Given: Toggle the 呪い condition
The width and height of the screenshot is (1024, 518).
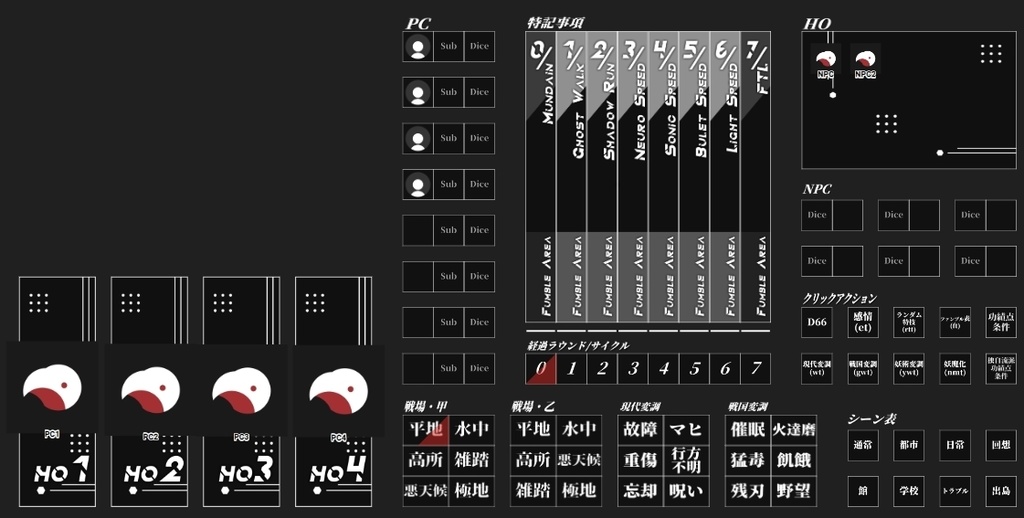Looking at the screenshot, I should coord(686,491).
